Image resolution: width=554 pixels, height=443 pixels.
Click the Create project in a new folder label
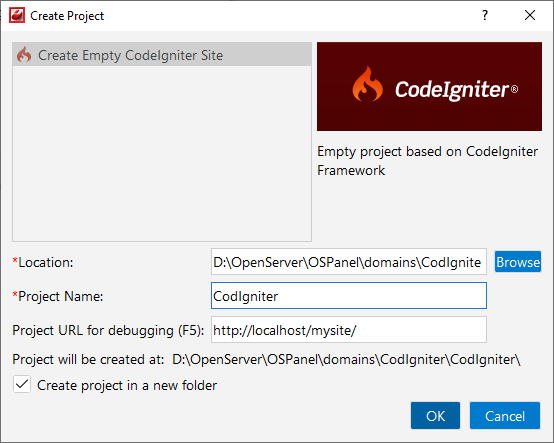(x=127, y=385)
